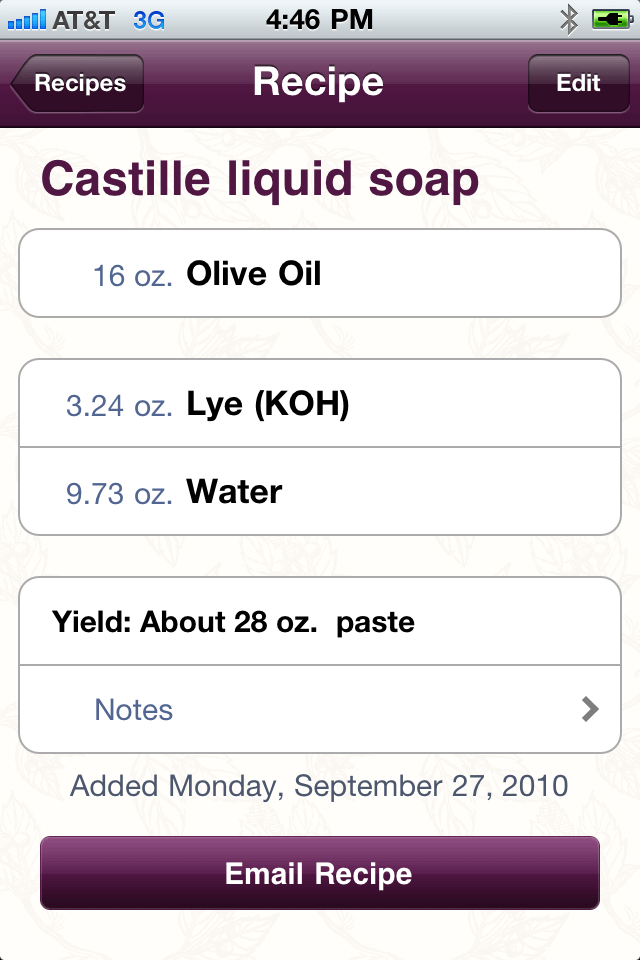Tap the 9.73 oz. water amount
Image resolution: width=640 pixels, height=960 pixels.
[119, 493]
